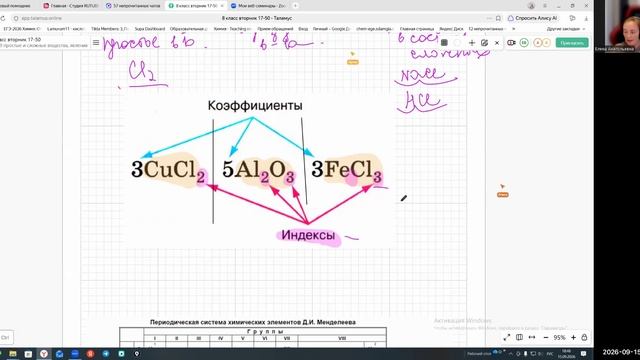Open the Tilda Members bookmark
Viewport: 640px width, 360px height.
point(109,29)
